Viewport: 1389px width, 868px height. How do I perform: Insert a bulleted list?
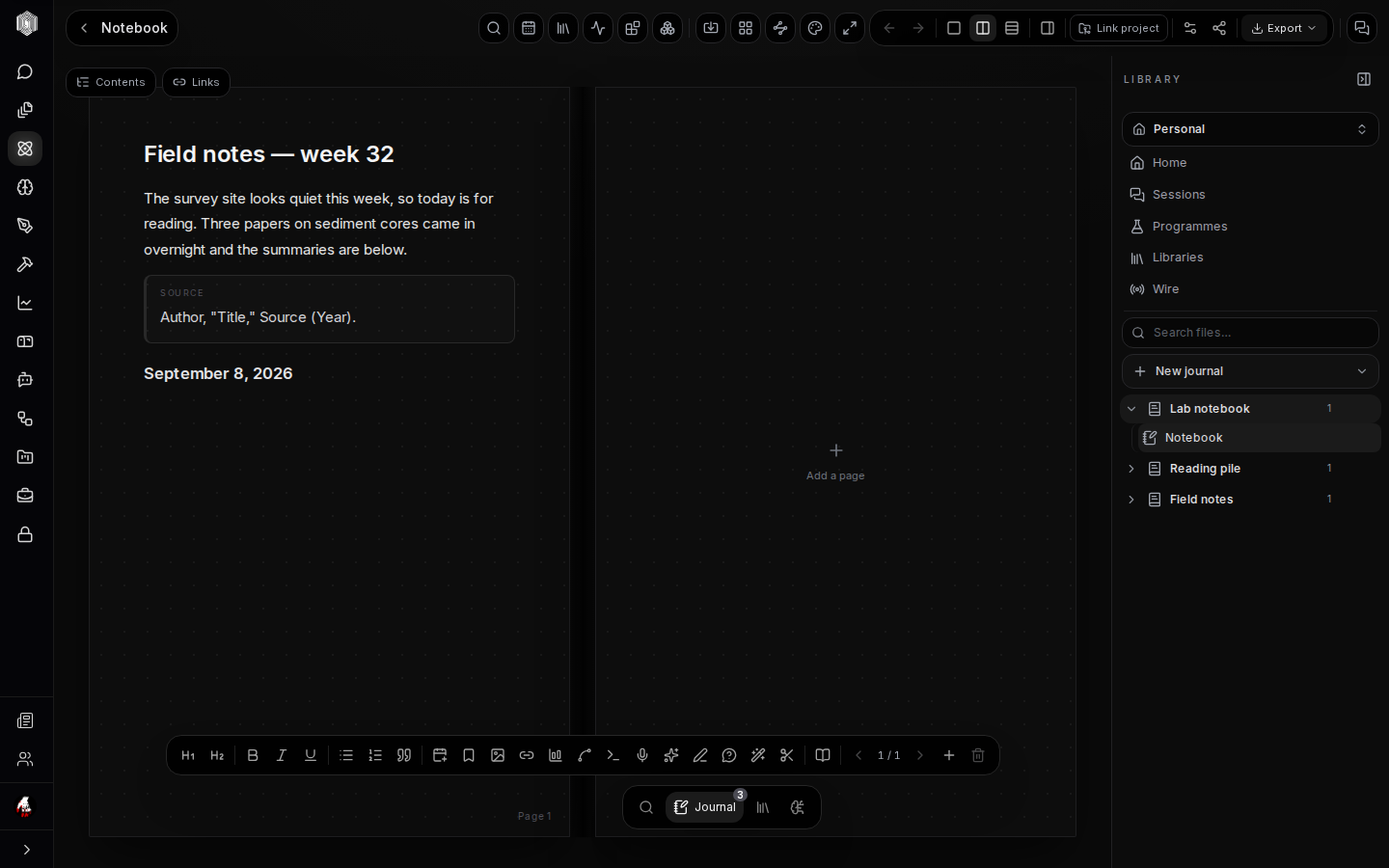[346, 755]
